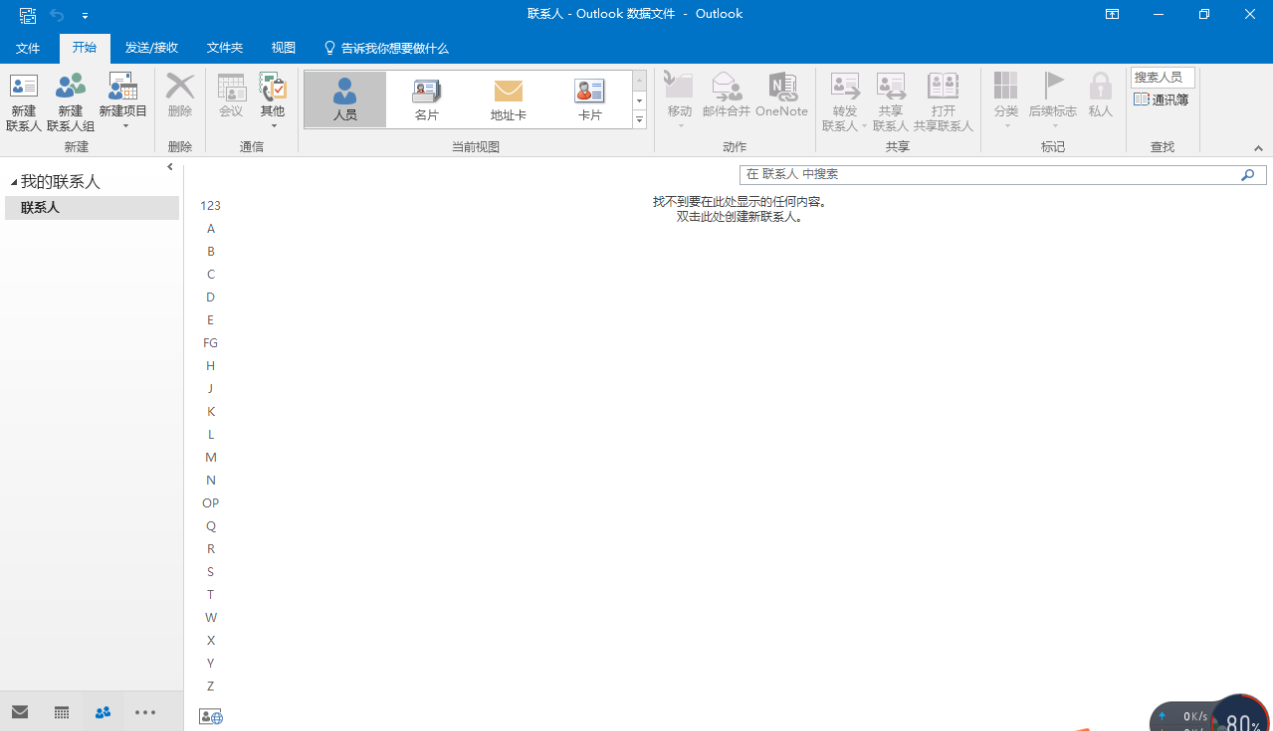Image resolution: width=1273 pixels, height=731 pixels.
Task: Switch to the 视图 tab
Action: [x=283, y=48]
